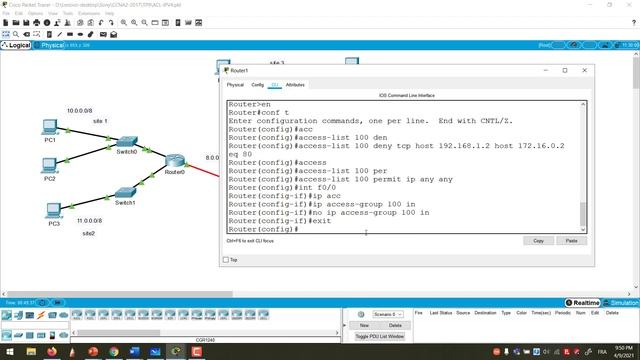Click the workspace horizontal scrollbar thumb
Screen dimensions: 640x360
tap(120, 294)
